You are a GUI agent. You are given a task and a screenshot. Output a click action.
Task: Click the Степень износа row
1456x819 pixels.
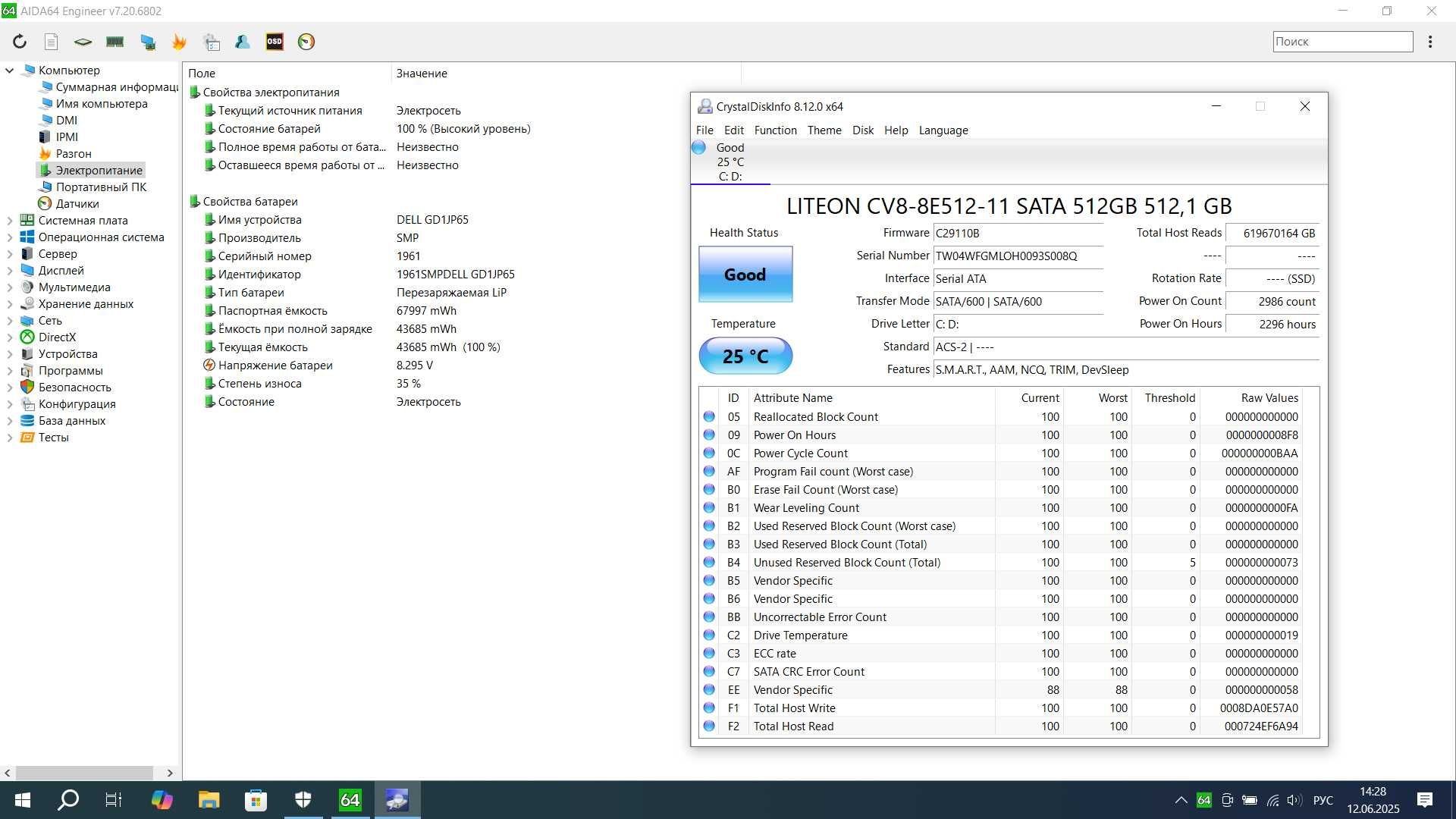[x=463, y=384]
